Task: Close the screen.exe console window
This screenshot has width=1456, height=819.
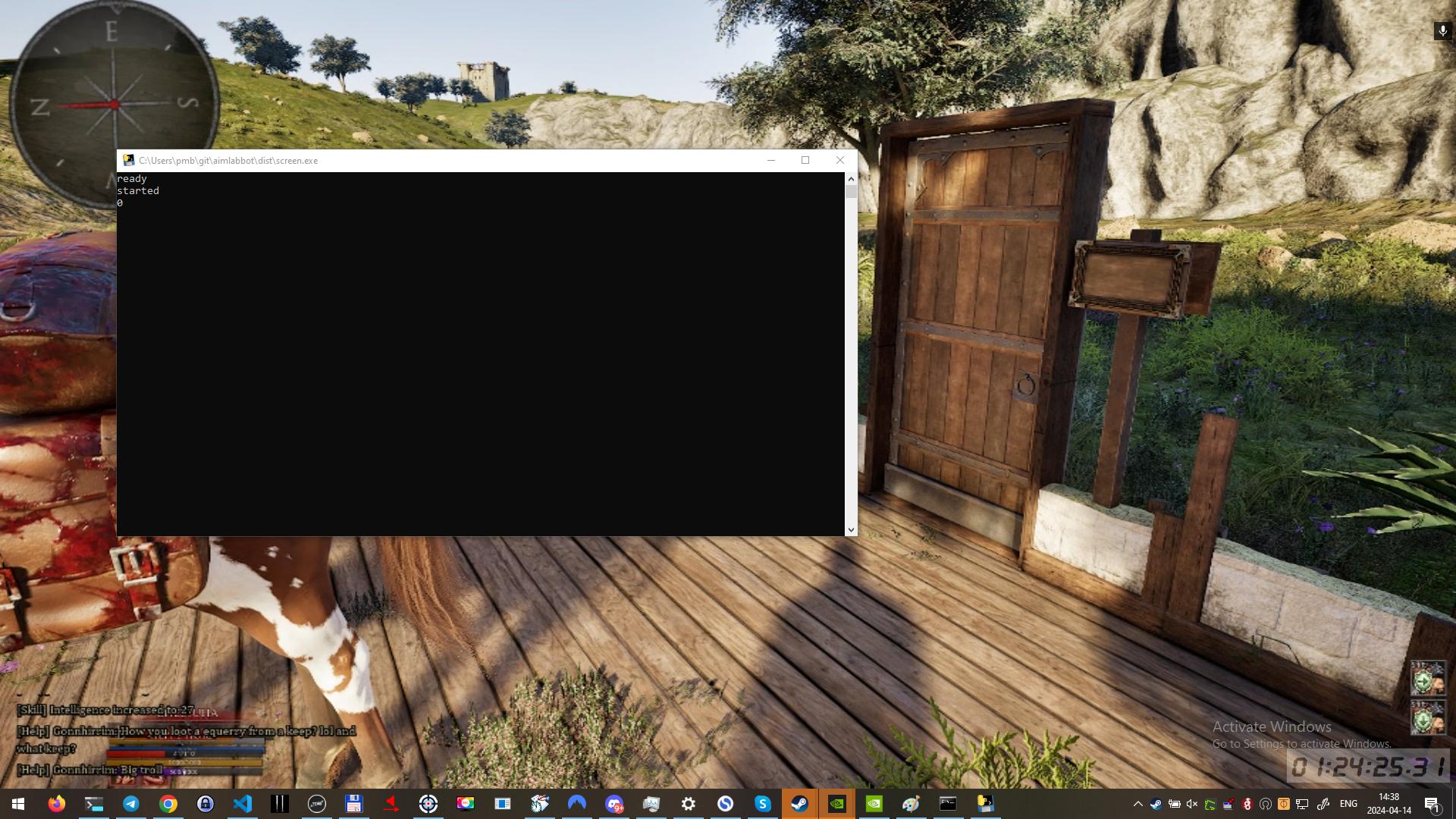Action: (x=839, y=160)
